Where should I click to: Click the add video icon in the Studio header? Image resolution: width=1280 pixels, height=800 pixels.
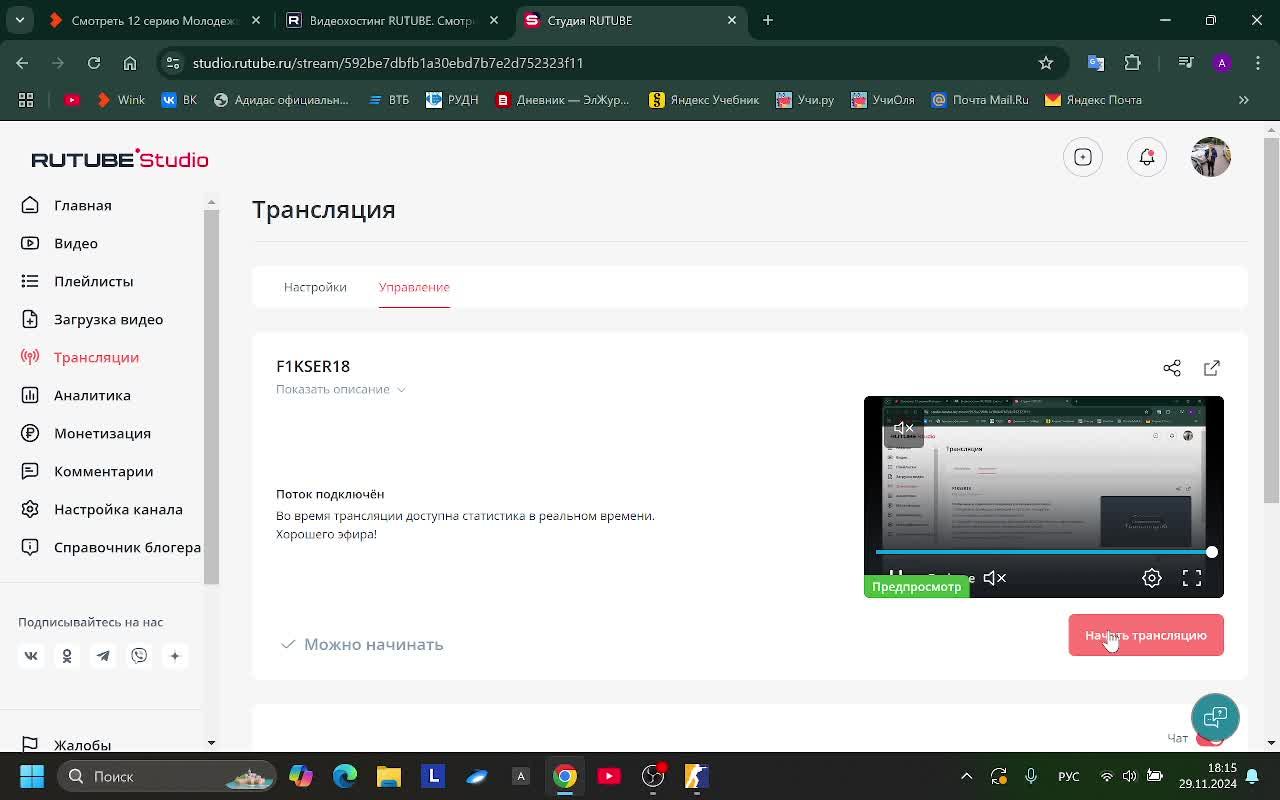point(1083,157)
